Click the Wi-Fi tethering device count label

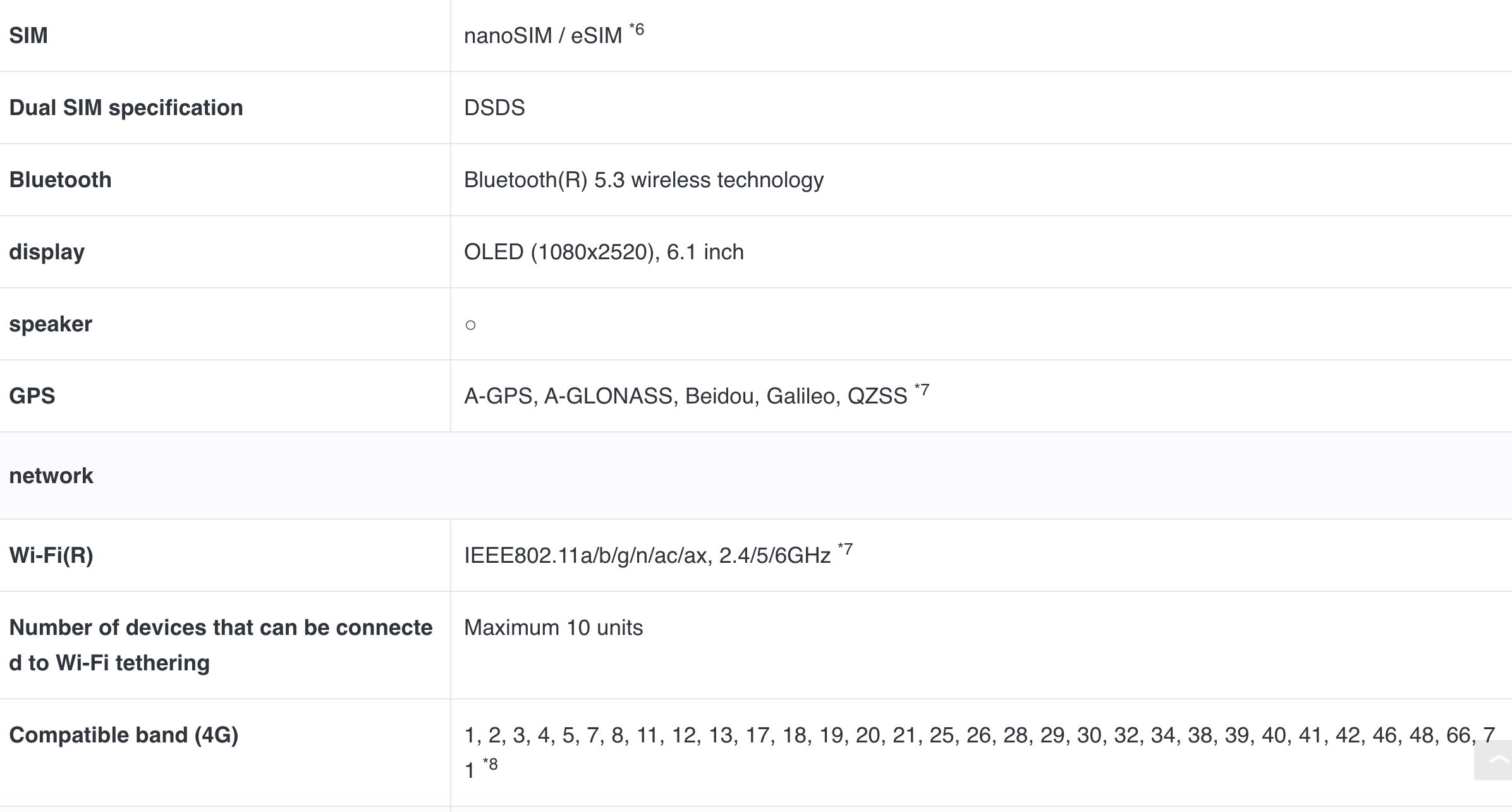coord(221,645)
